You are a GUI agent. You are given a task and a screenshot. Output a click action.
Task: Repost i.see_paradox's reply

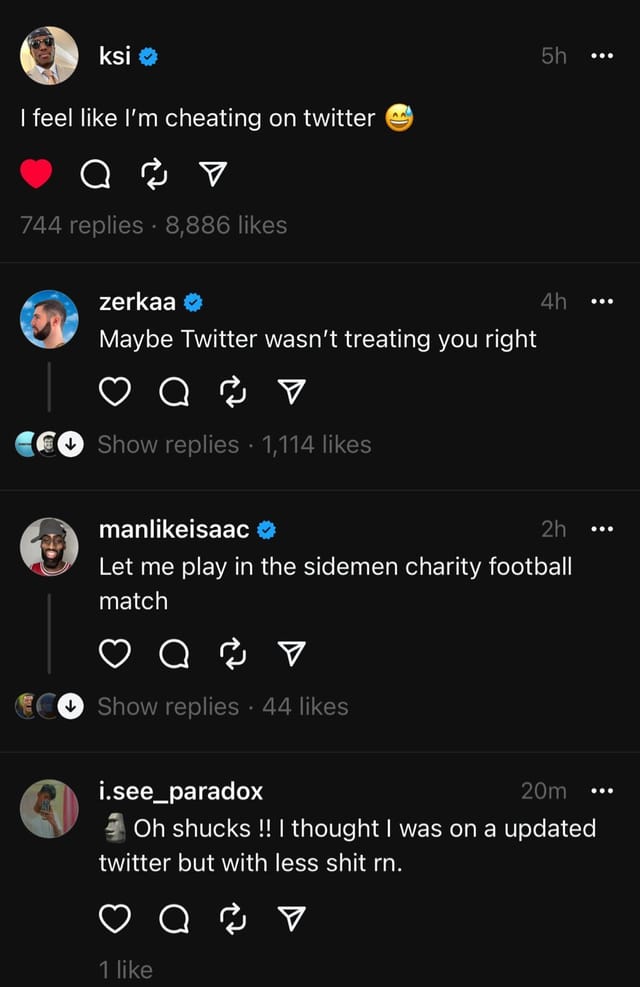[232, 916]
